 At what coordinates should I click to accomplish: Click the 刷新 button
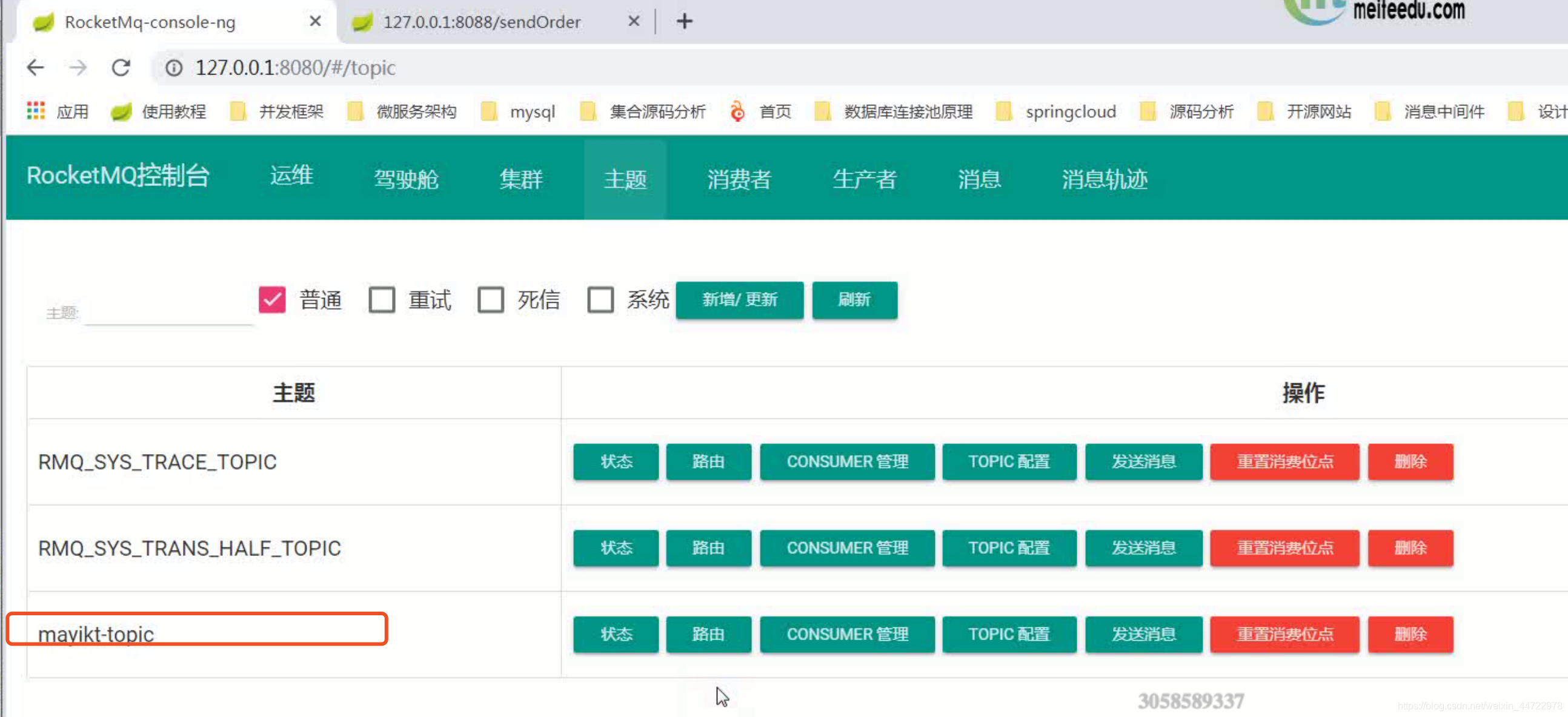(855, 300)
